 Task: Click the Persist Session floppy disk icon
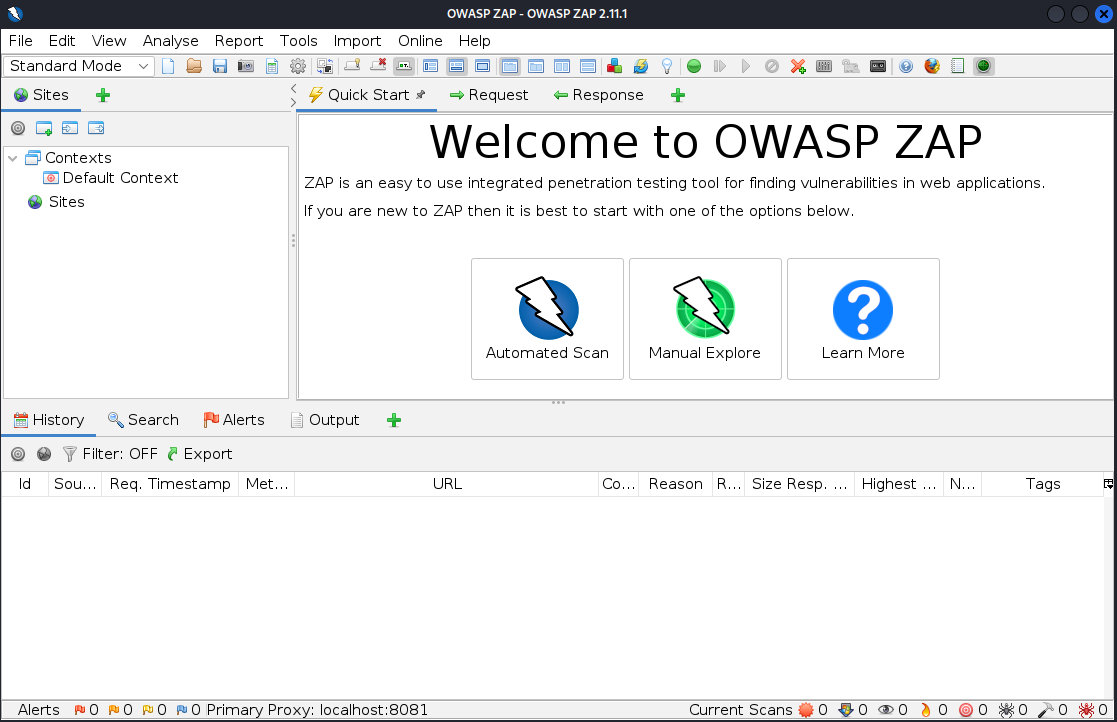219,66
